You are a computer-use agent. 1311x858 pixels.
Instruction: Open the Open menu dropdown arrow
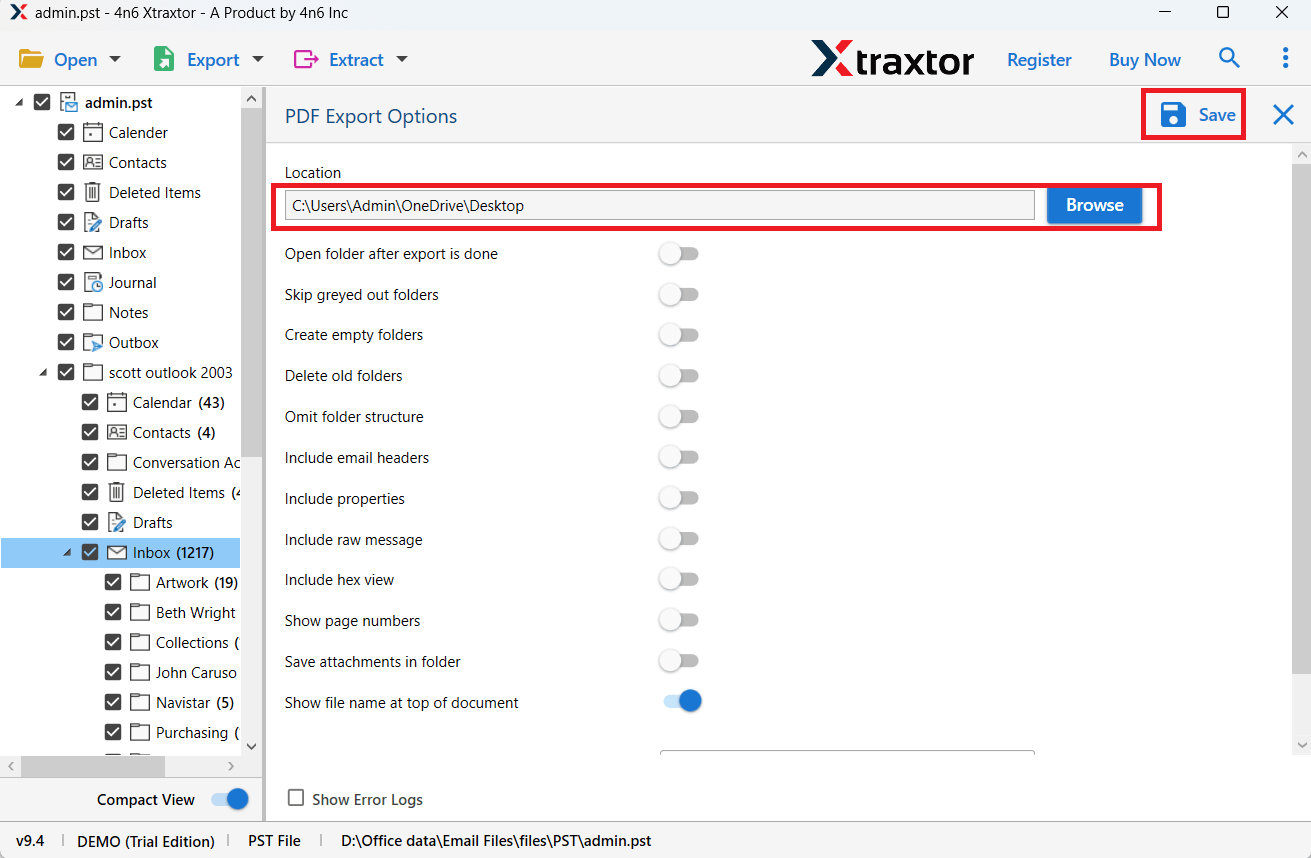pyautogui.click(x=114, y=59)
